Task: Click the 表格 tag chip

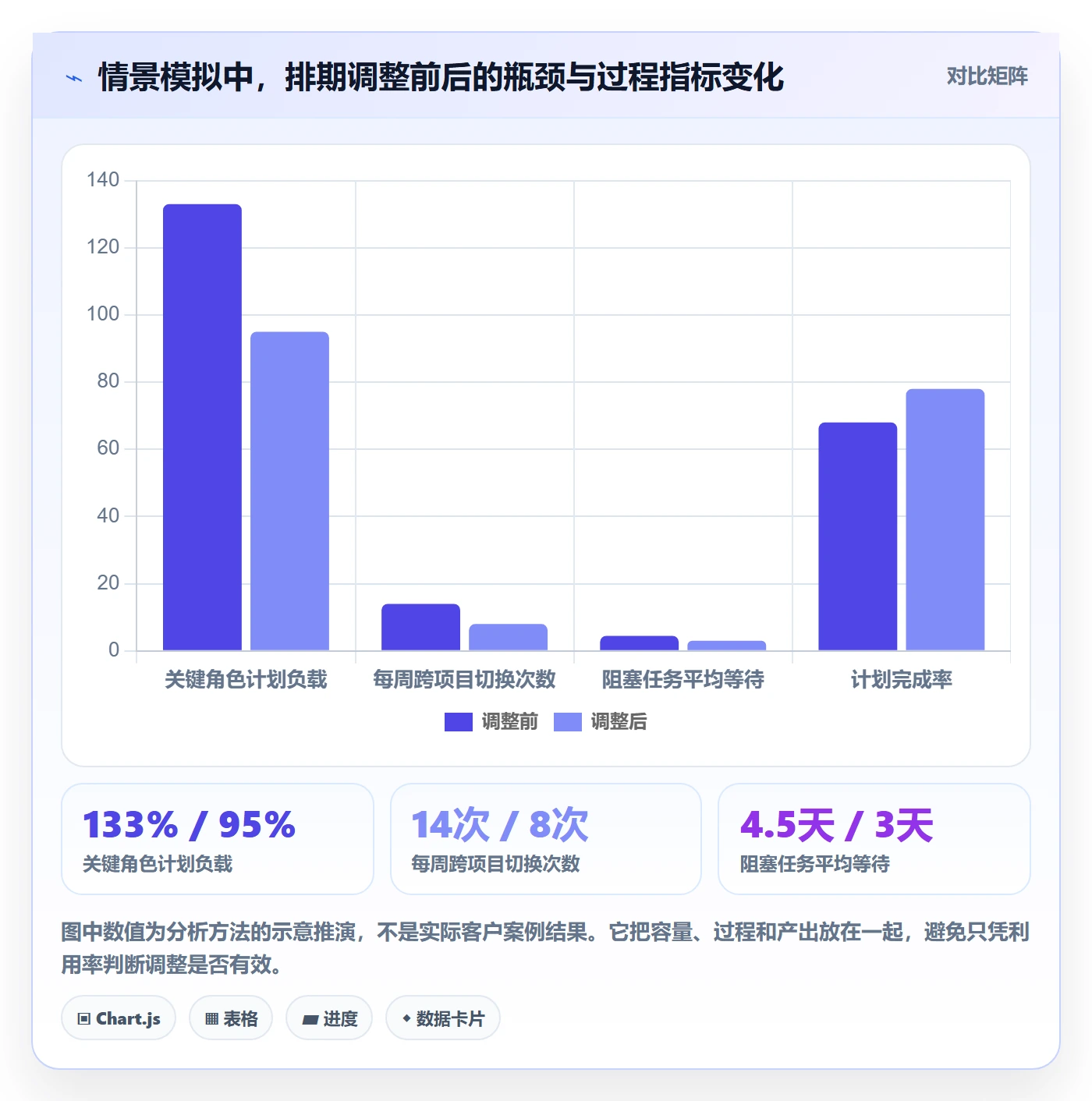Action: [231, 1018]
